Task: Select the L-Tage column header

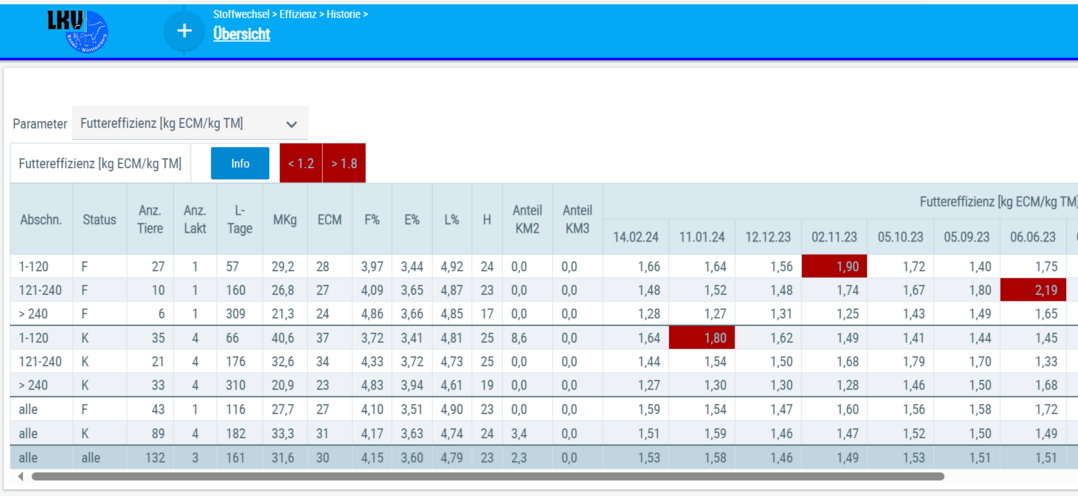Action: tap(239, 218)
